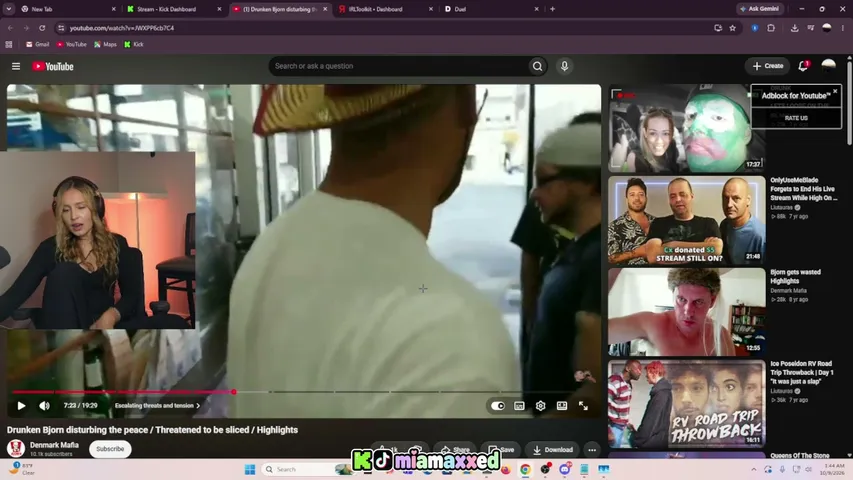Reload the page
Screen dimensions: 853x480
point(42,28)
